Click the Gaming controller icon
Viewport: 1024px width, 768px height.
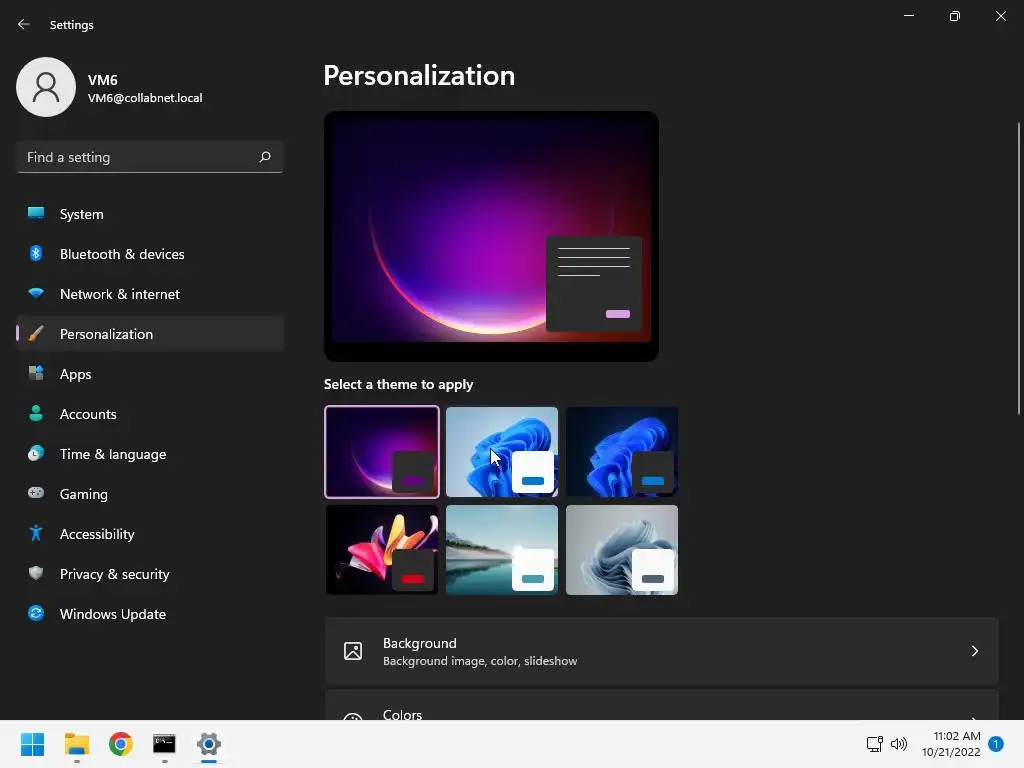point(36,493)
